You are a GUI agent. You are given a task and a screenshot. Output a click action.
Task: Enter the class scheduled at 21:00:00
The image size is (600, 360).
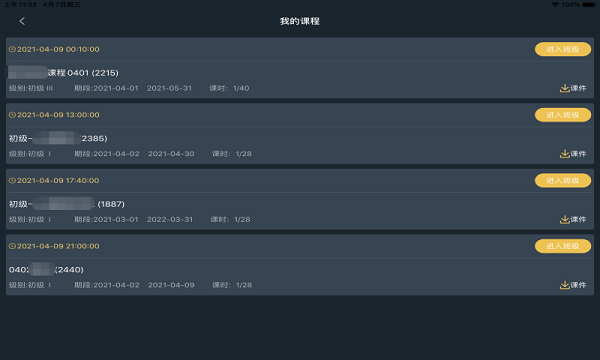coord(562,246)
